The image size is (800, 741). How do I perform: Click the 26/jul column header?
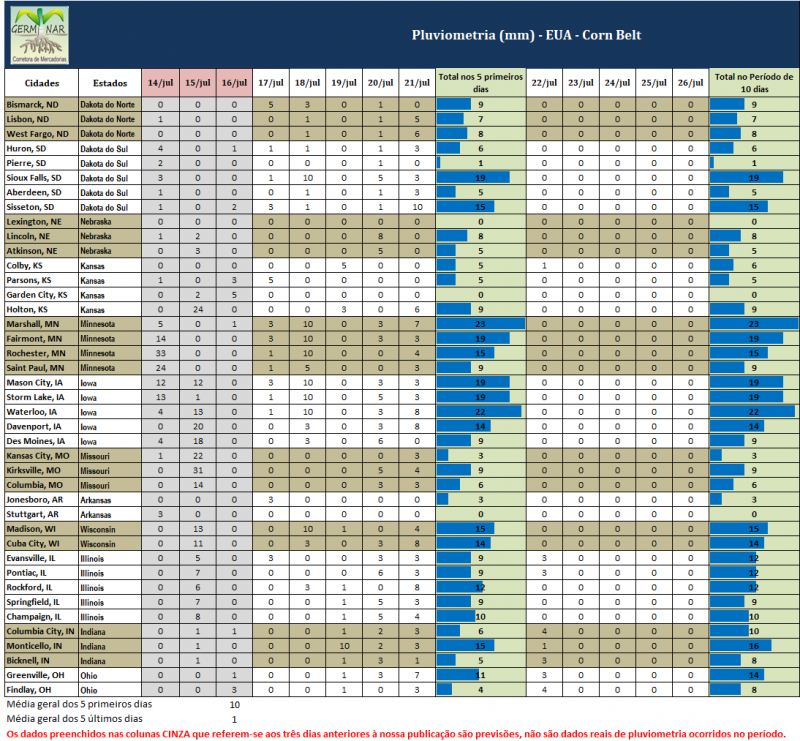(x=689, y=83)
